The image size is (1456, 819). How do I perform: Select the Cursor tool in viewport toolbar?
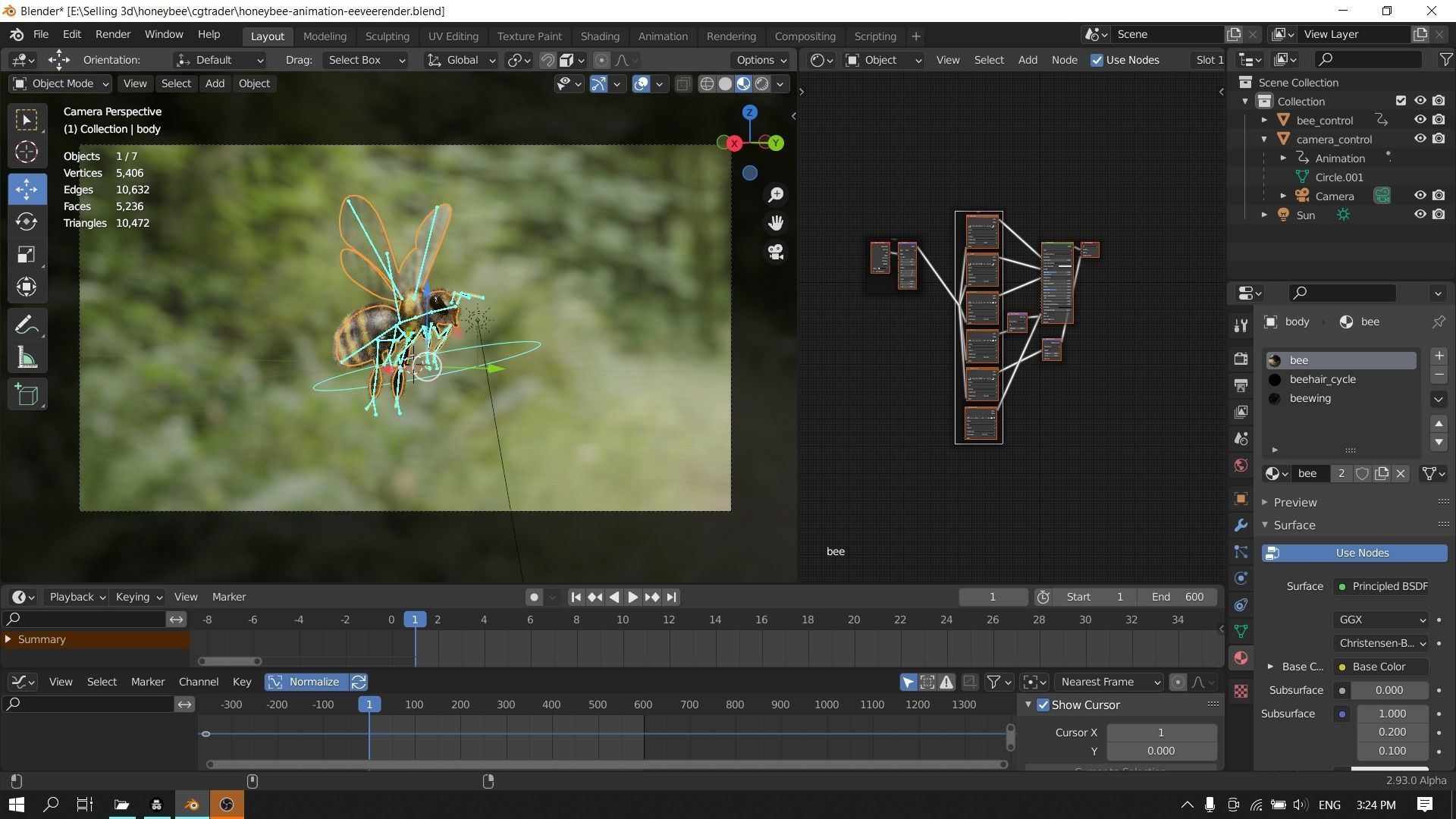click(x=27, y=152)
